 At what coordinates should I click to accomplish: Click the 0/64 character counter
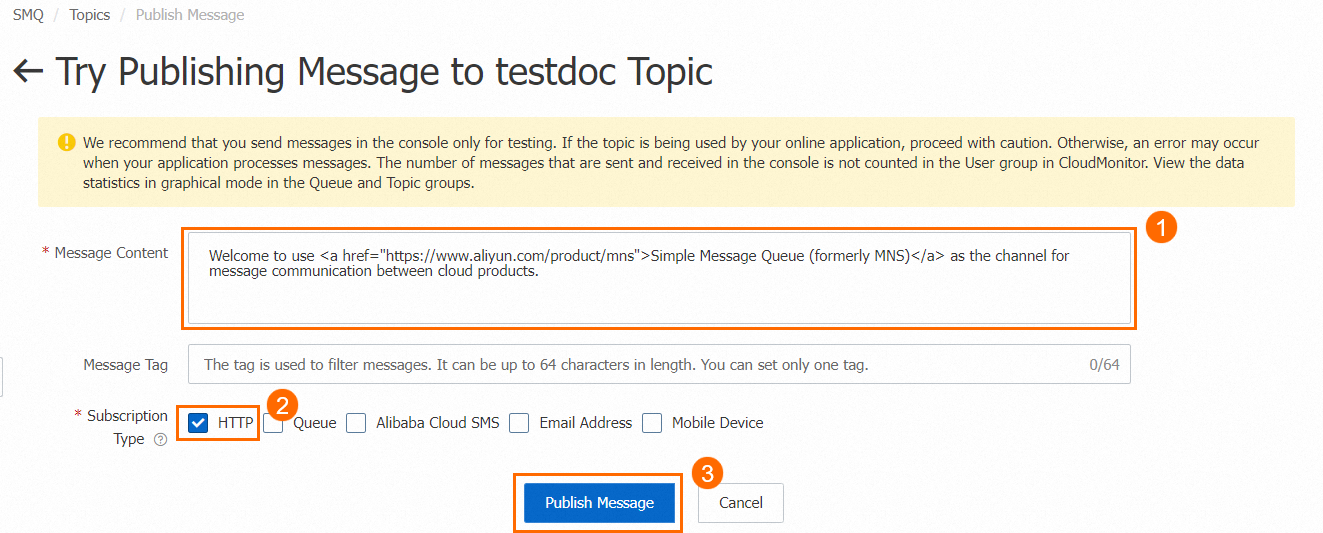click(1104, 365)
